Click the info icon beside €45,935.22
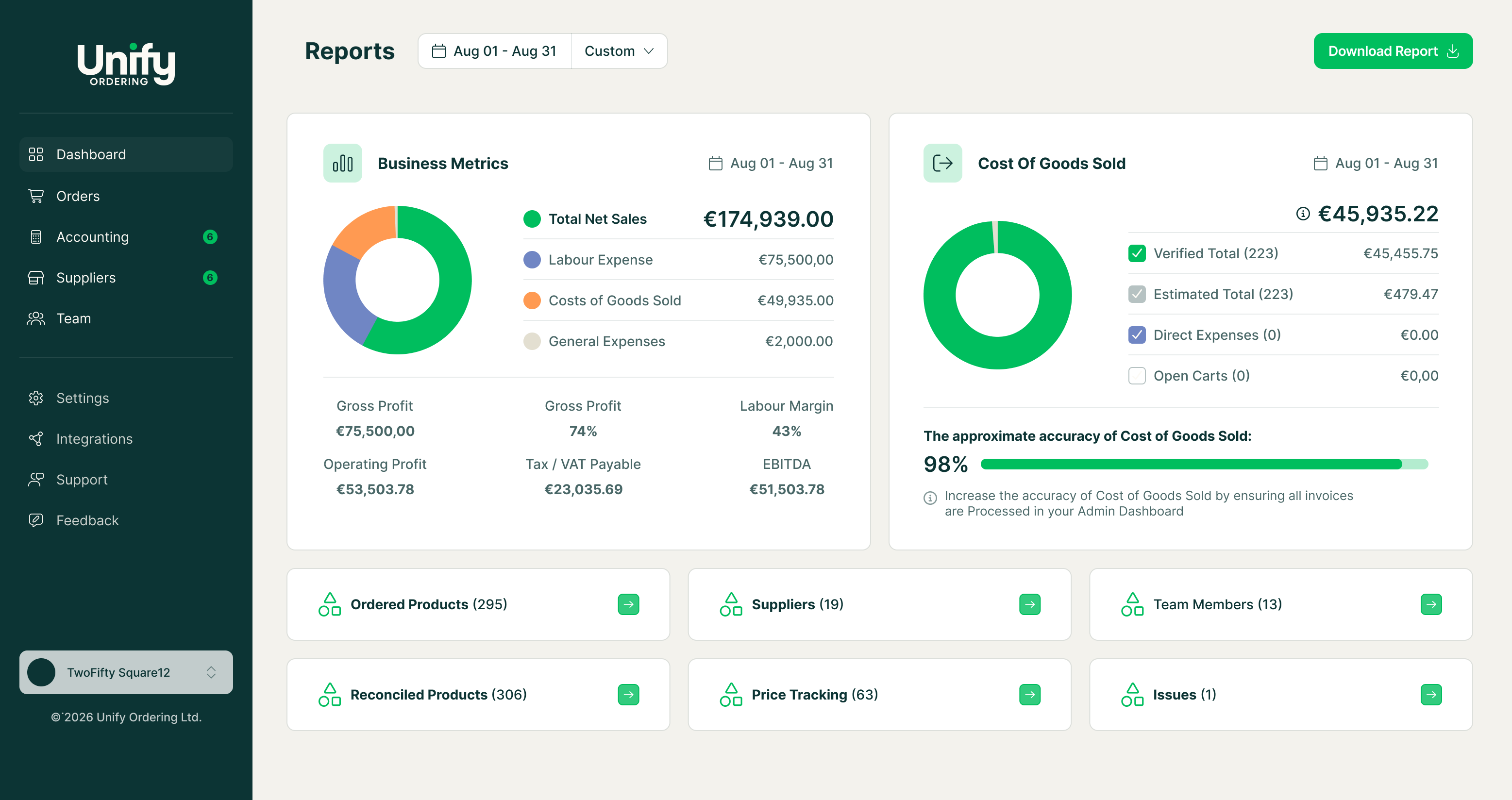This screenshot has height=800, width=1512. pos(1302,214)
